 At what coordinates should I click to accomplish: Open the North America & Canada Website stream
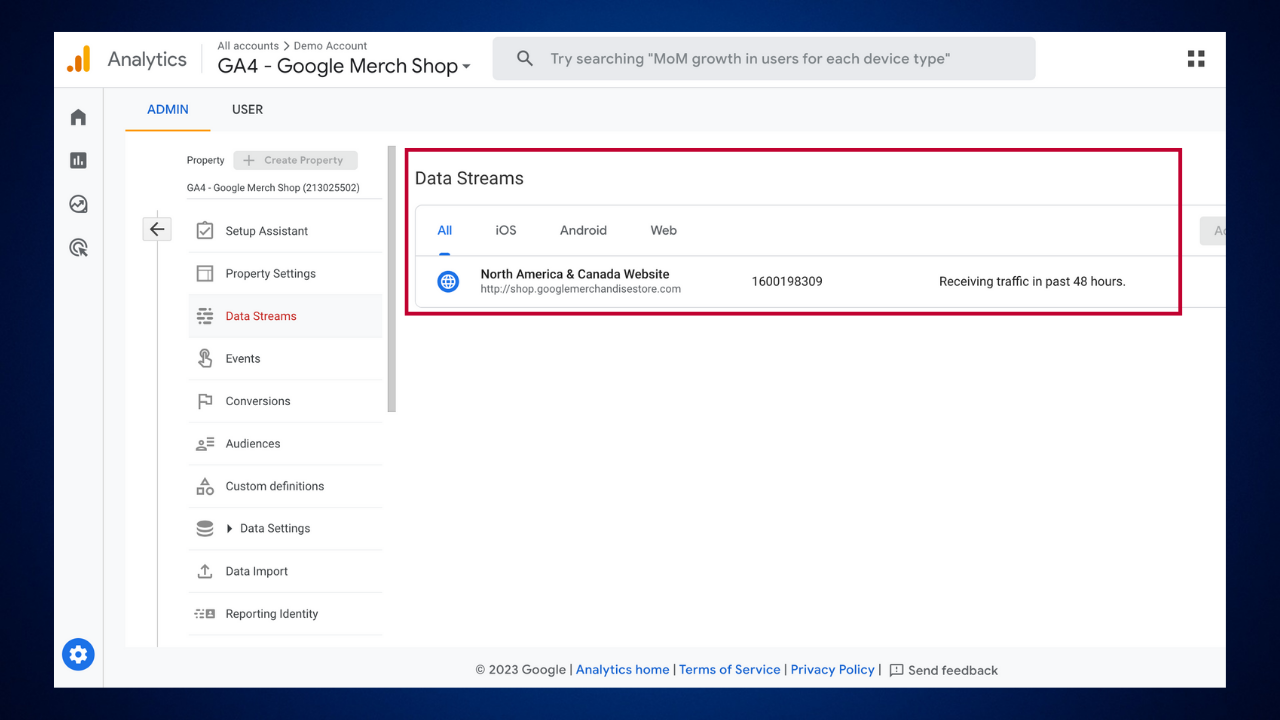pos(819,282)
